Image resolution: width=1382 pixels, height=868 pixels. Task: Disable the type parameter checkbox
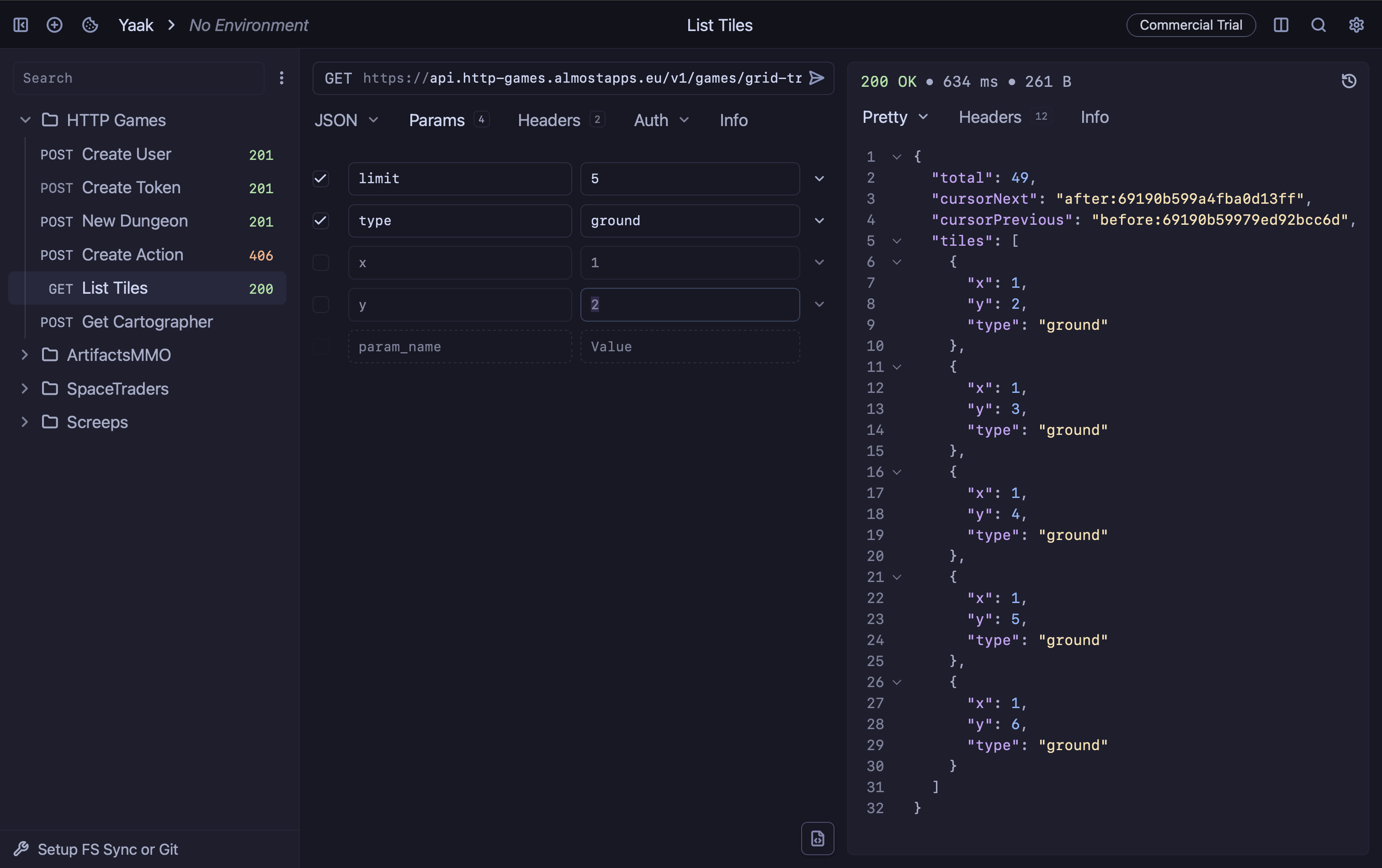click(320, 220)
